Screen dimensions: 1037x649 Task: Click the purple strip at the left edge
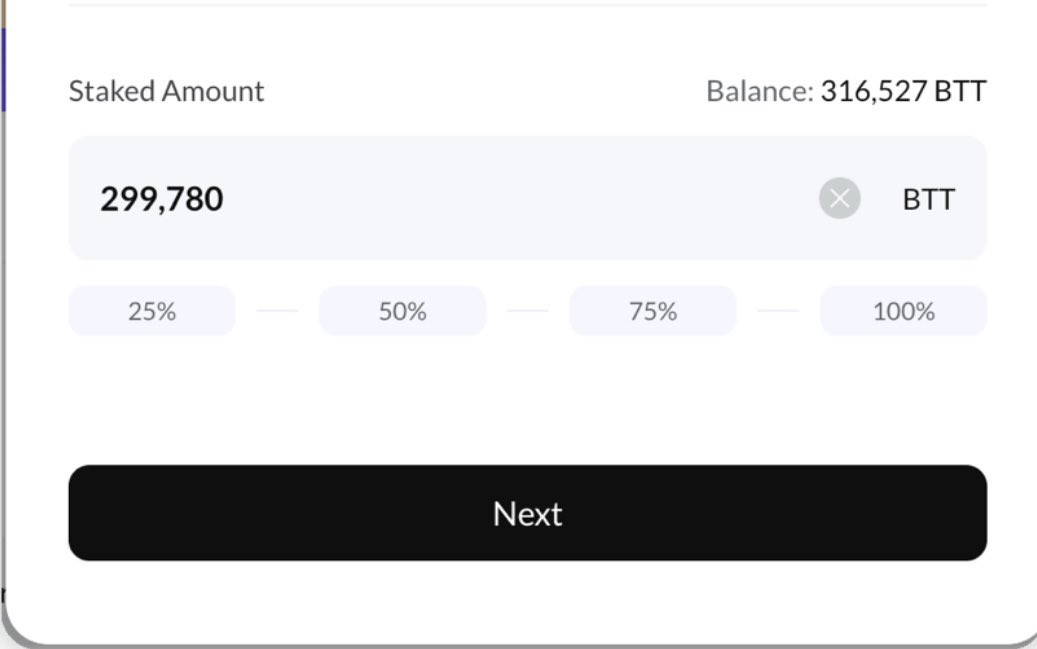click(x=2, y=70)
